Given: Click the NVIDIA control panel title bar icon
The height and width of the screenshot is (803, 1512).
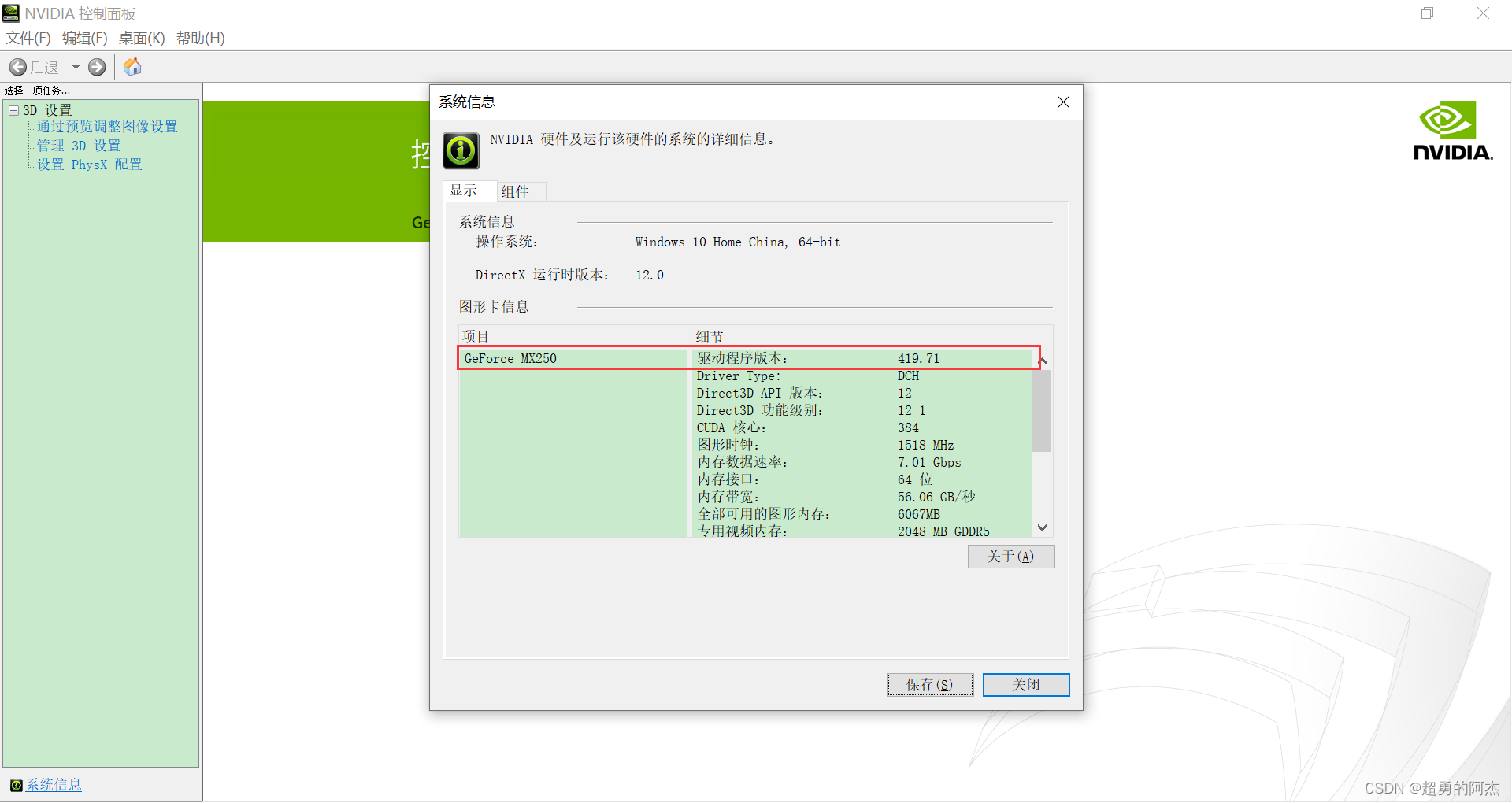Looking at the screenshot, I should point(11,13).
